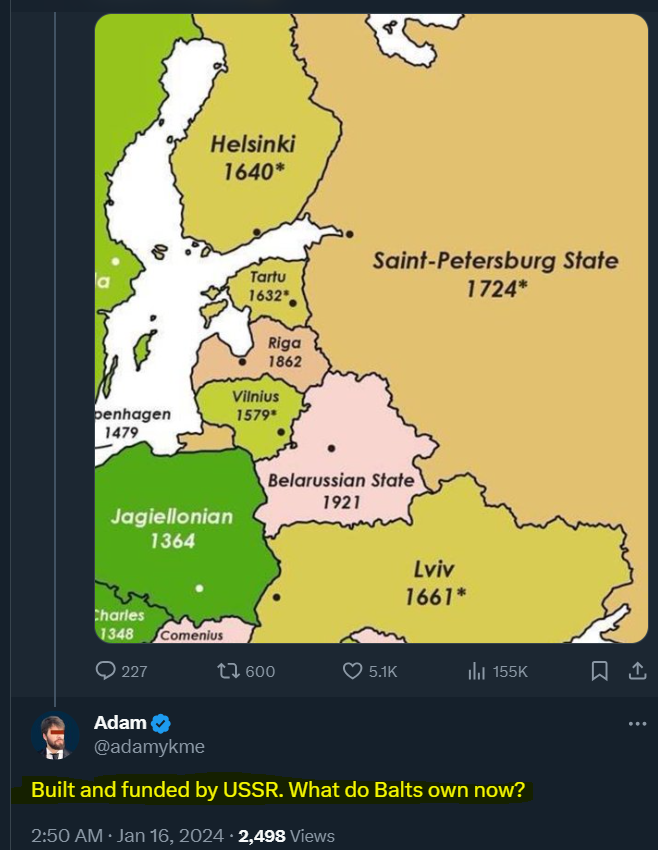The image size is (658, 850).
Task: Click the reply text about USSR and Balts
Action: 278,790
